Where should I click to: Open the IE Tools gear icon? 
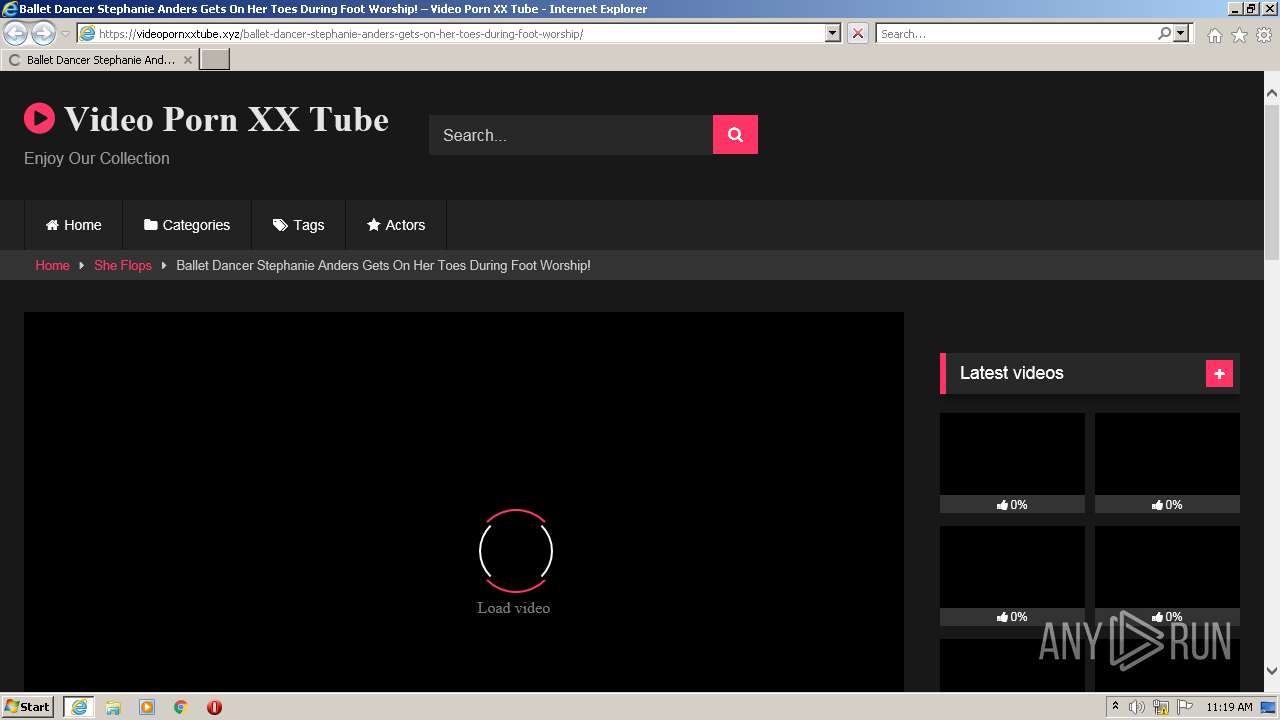(1264, 35)
